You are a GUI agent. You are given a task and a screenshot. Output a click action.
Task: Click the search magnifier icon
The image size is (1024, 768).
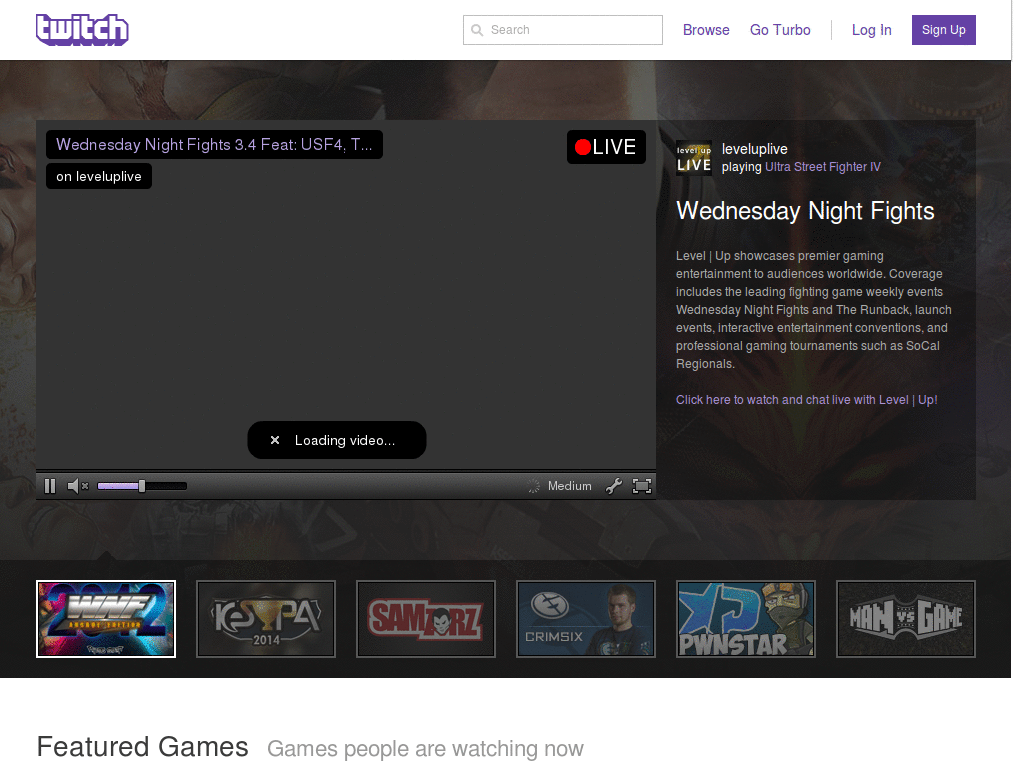477,30
